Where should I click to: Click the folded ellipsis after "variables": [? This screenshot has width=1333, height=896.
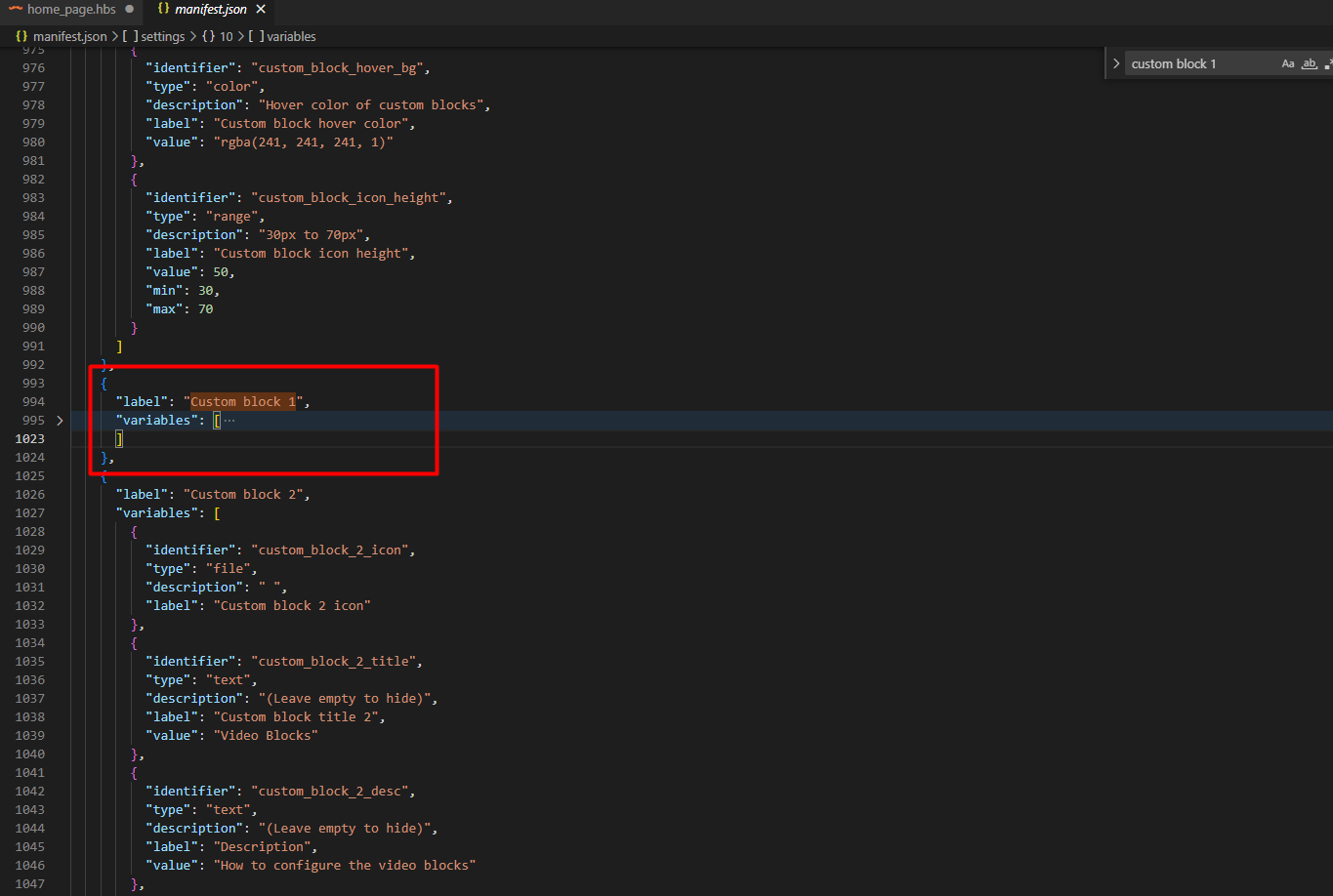coord(229,421)
